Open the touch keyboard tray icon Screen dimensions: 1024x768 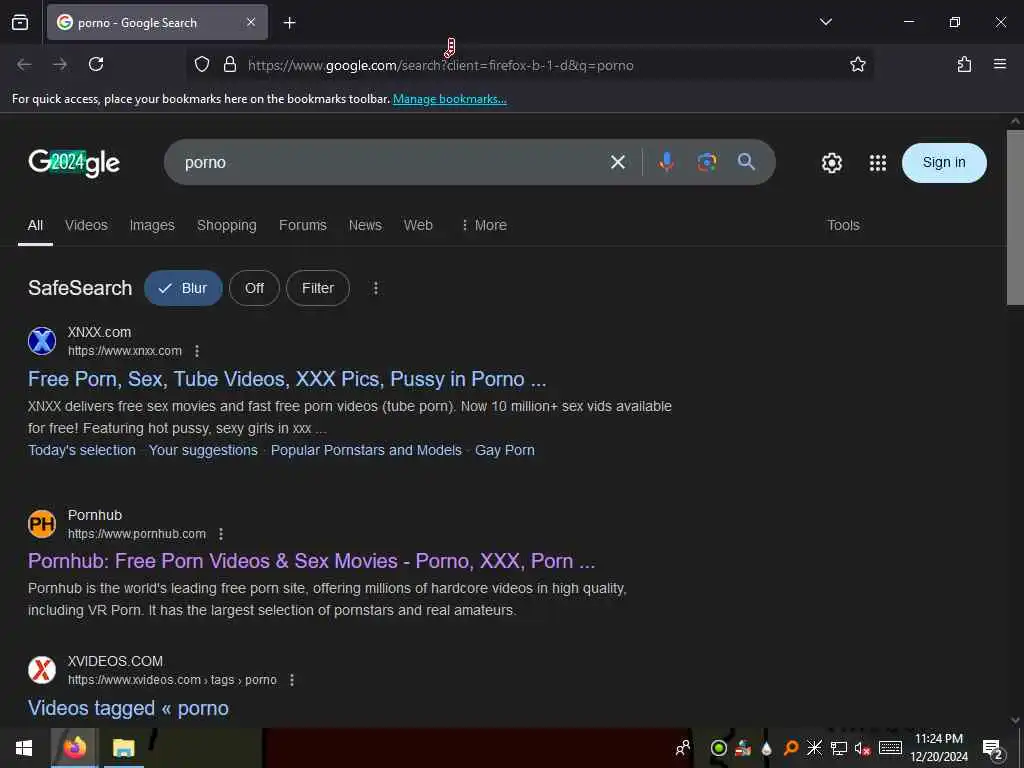890,748
